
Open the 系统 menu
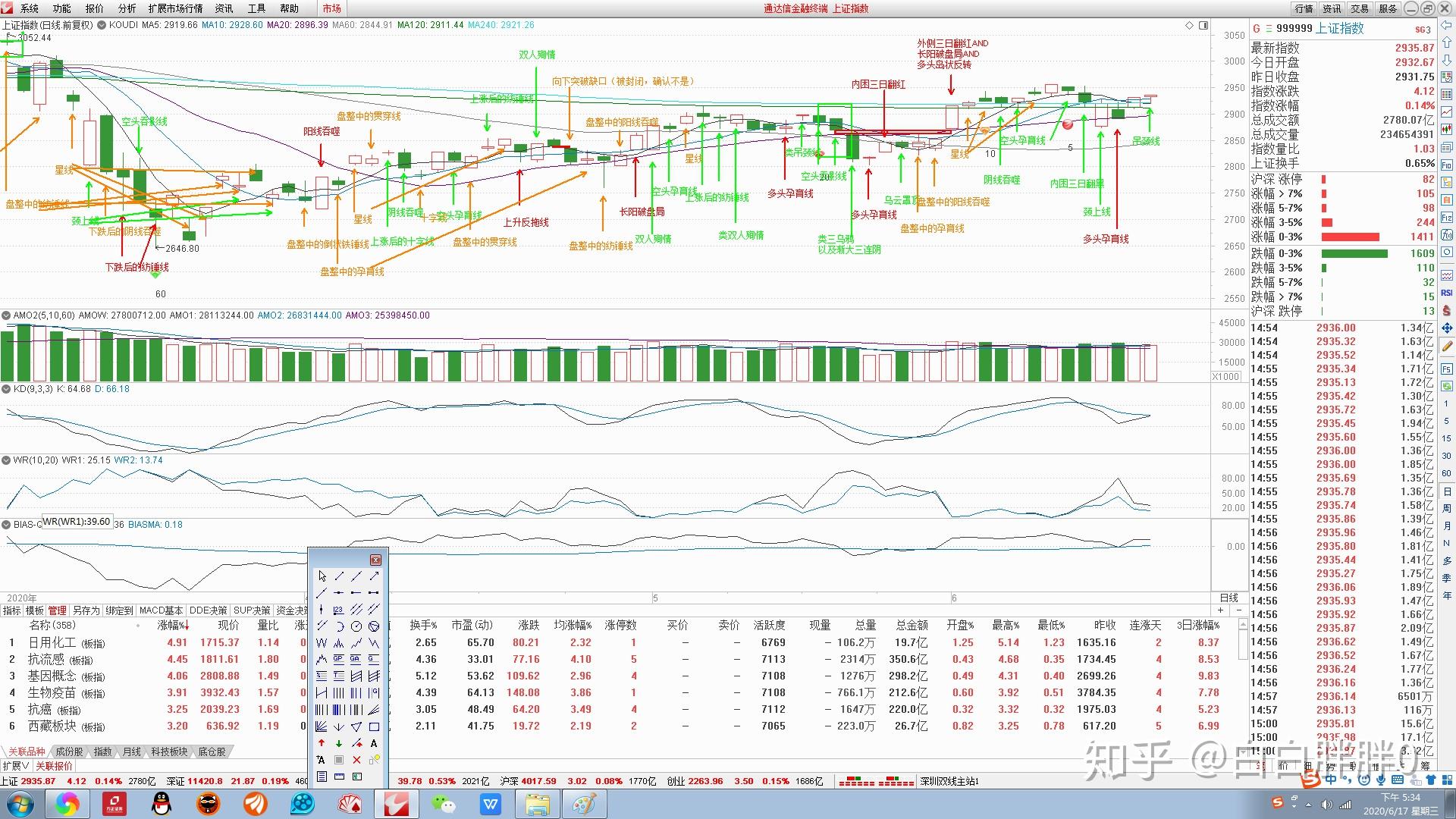(x=30, y=8)
